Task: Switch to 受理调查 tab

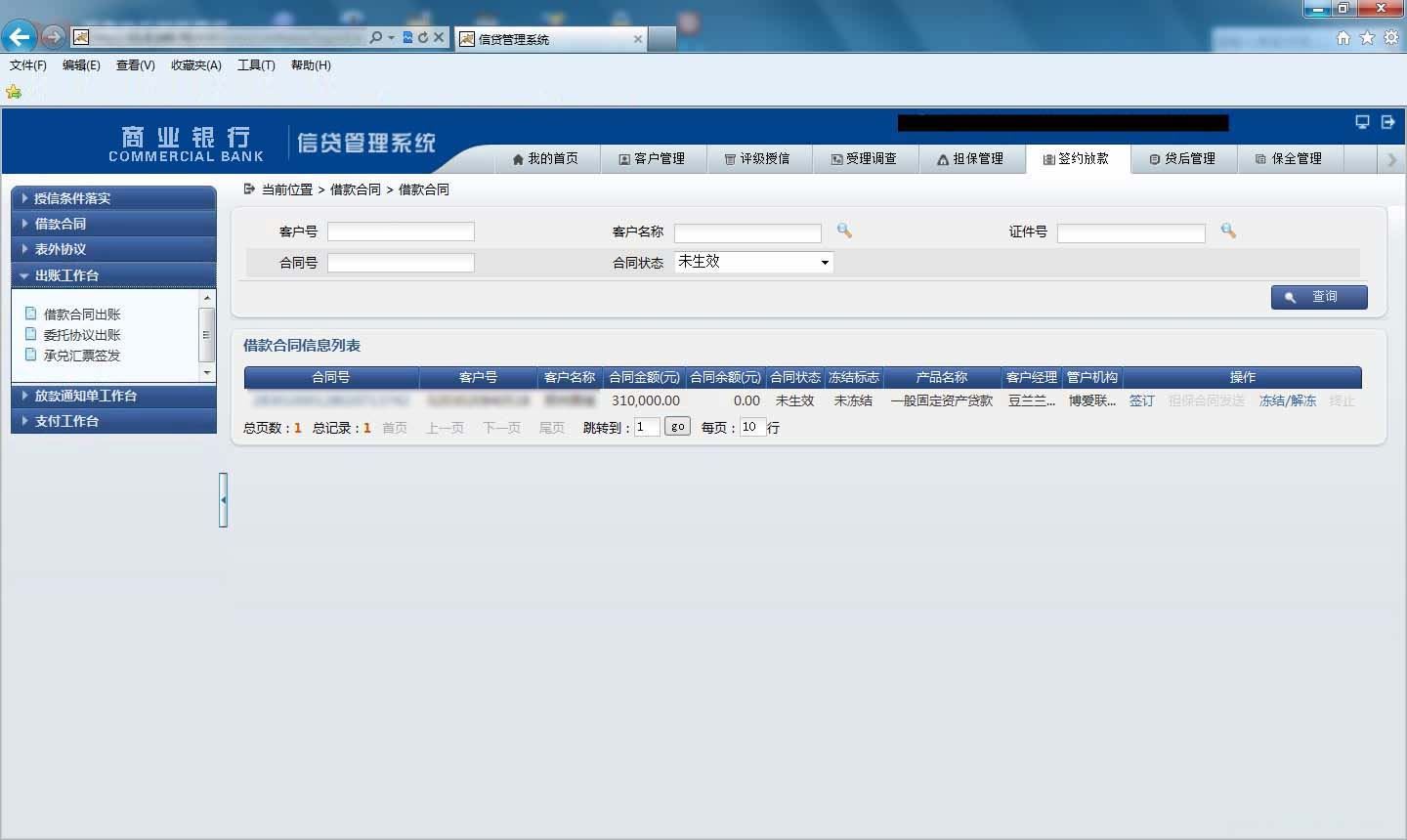Action: click(x=864, y=158)
